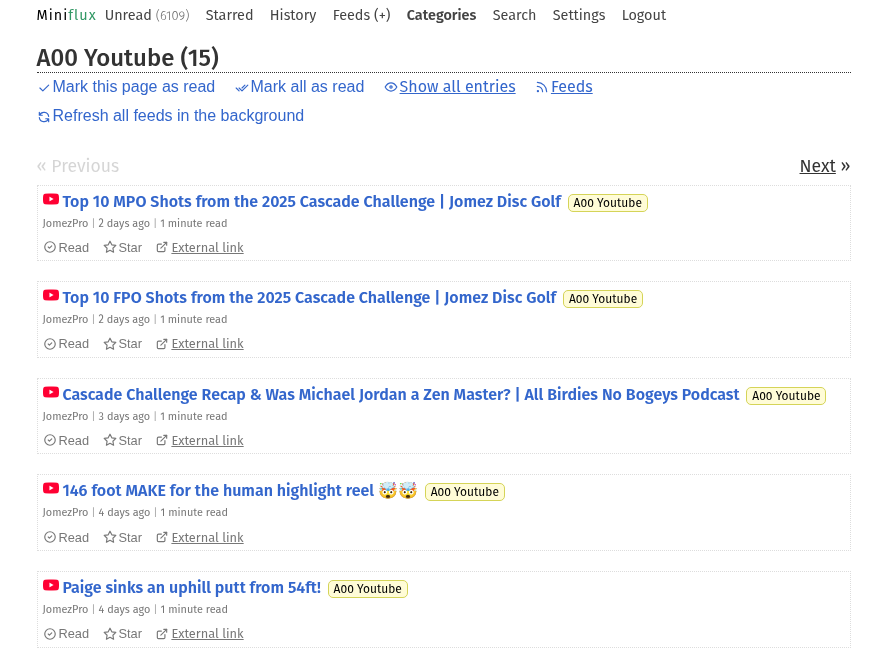
Task: Toggle Read status on Top 10 MPO Shots entry
Action: pyautogui.click(x=66, y=248)
